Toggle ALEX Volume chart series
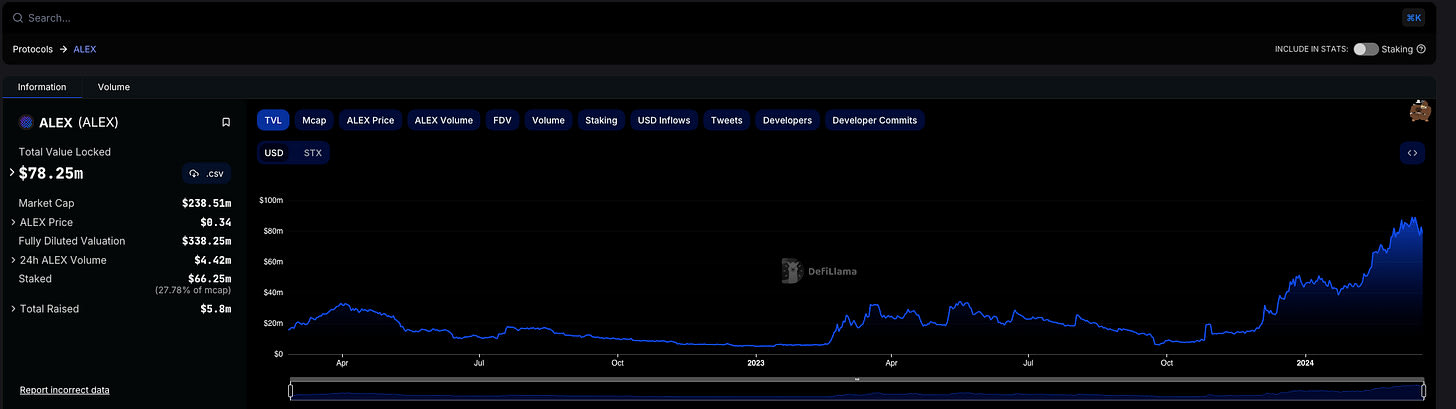The height and width of the screenshot is (409, 1456). (x=444, y=120)
